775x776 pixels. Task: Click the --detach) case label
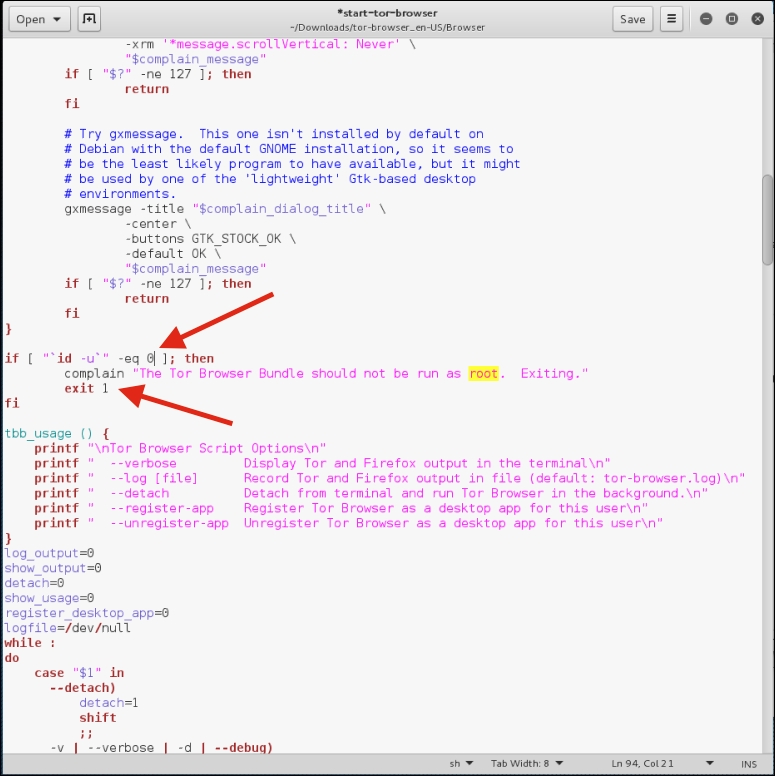(83, 688)
